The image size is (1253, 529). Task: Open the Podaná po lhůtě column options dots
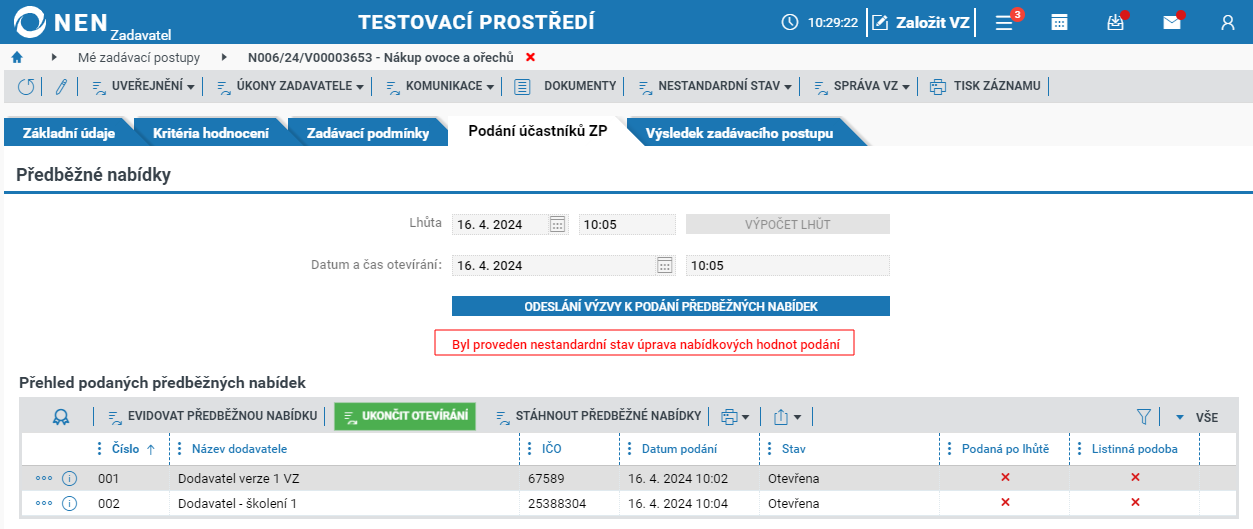[x=949, y=449]
